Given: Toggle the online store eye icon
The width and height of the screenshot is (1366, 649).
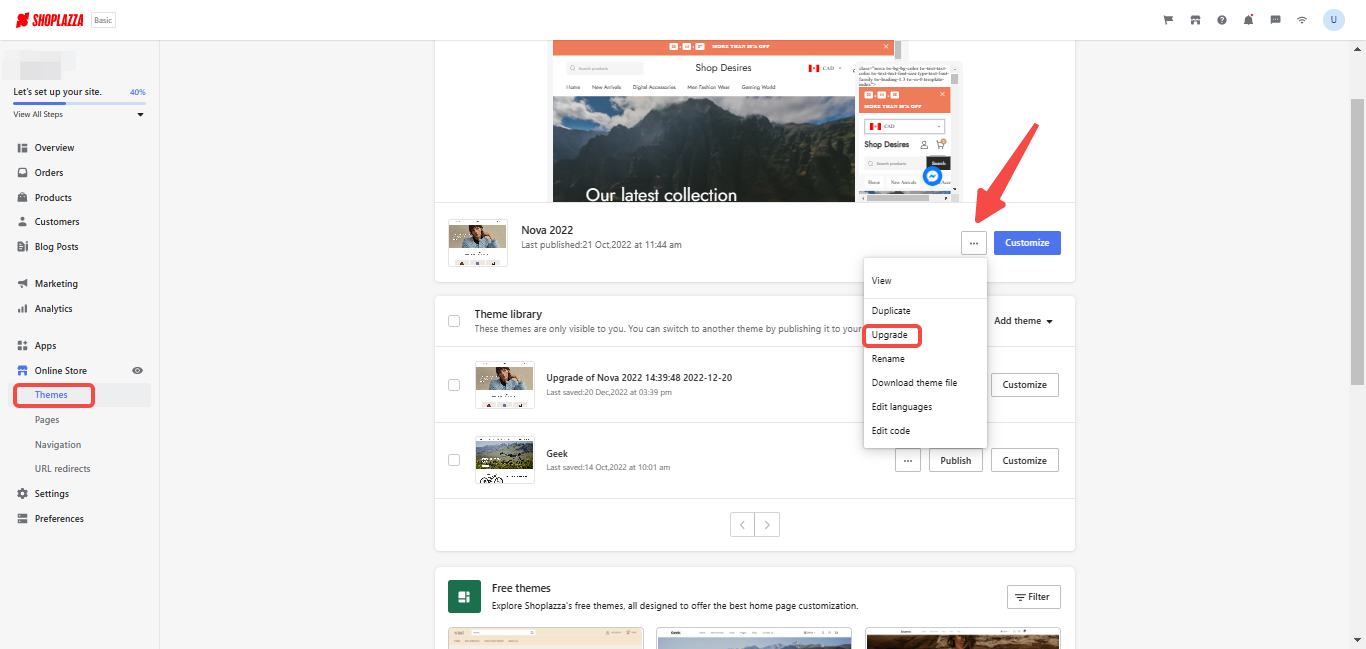Looking at the screenshot, I should point(138,371).
